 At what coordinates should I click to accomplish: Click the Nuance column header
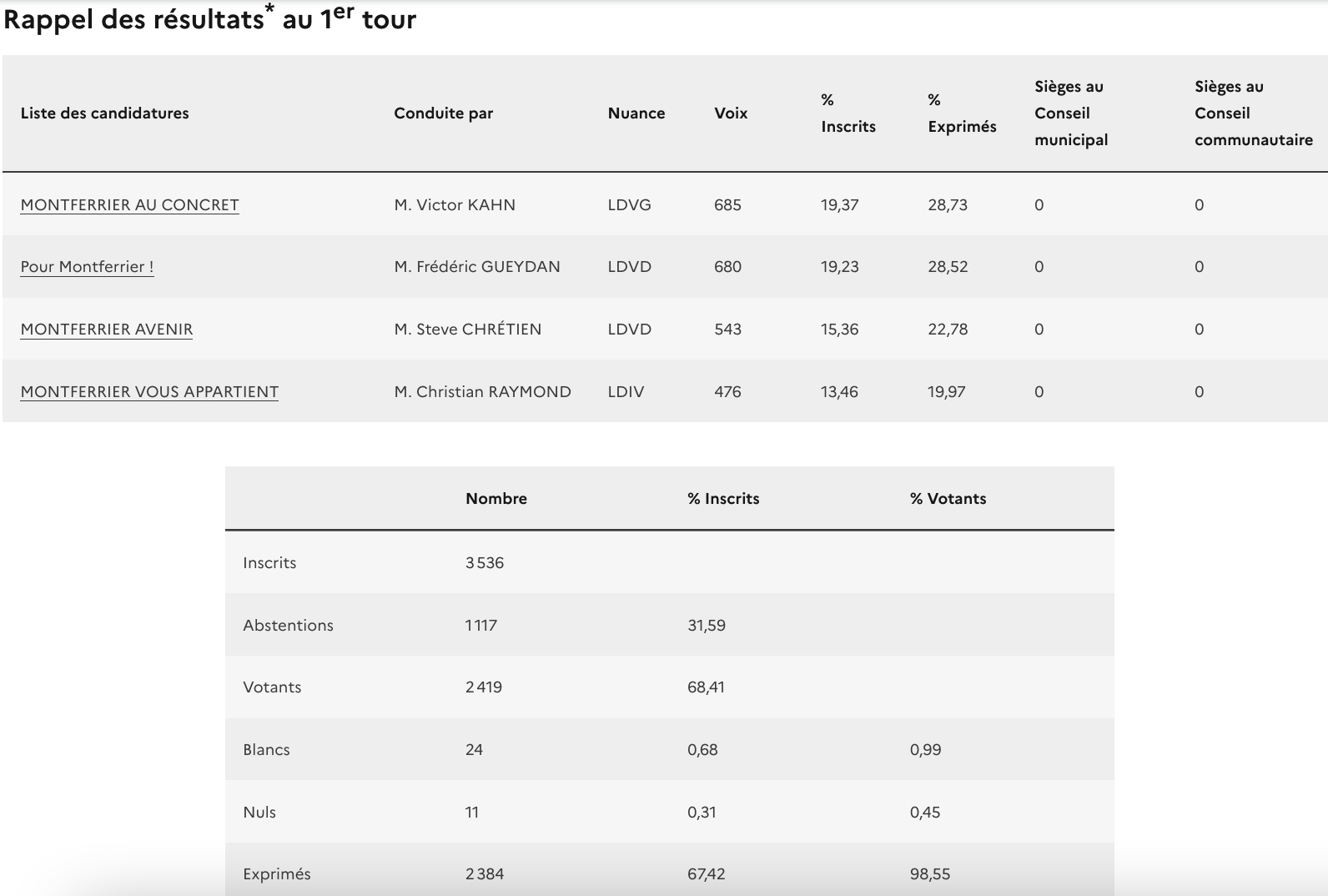636,113
